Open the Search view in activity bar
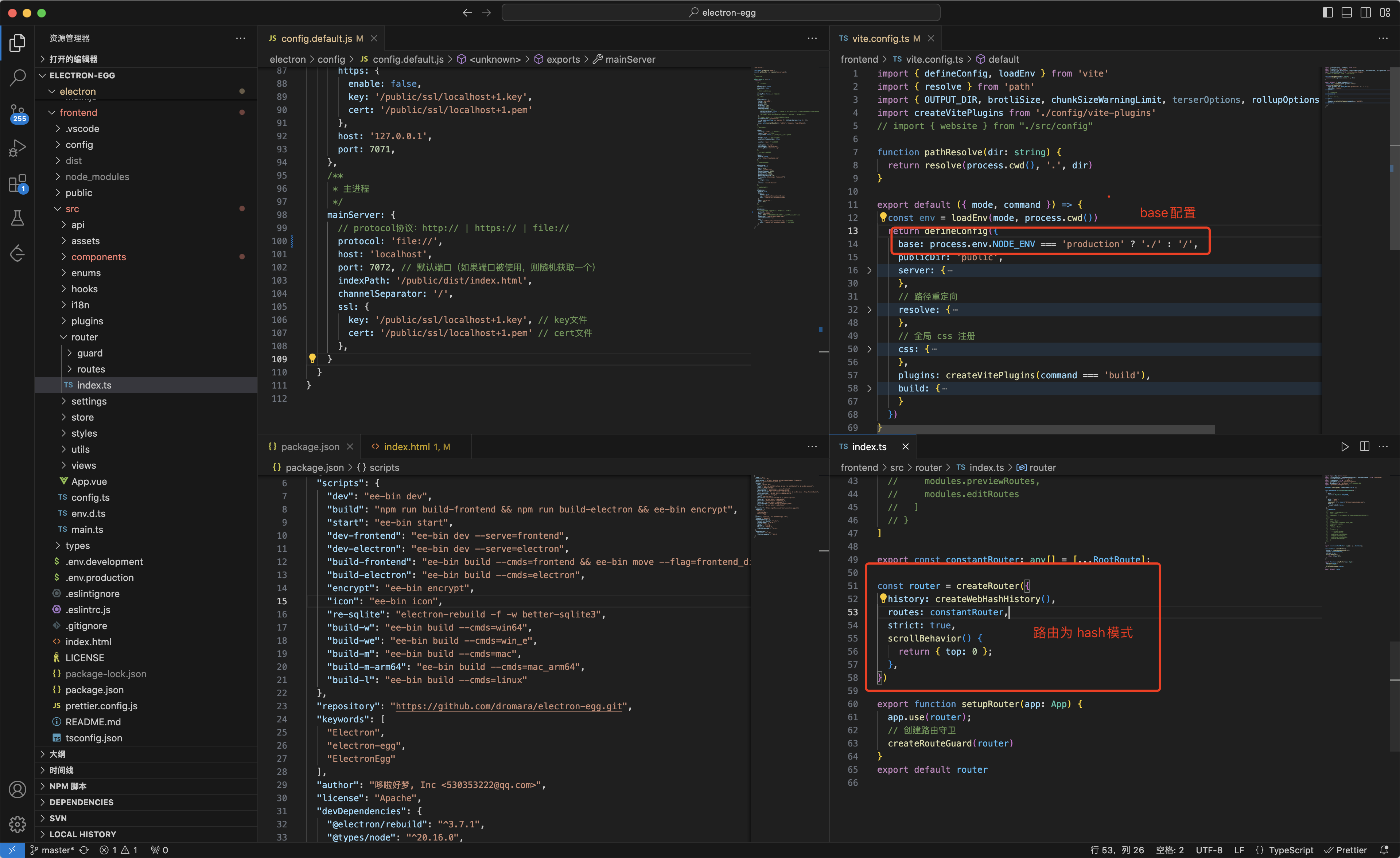Image resolution: width=1400 pixels, height=858 pixels. pyautogui.click(x=17, y=78)
